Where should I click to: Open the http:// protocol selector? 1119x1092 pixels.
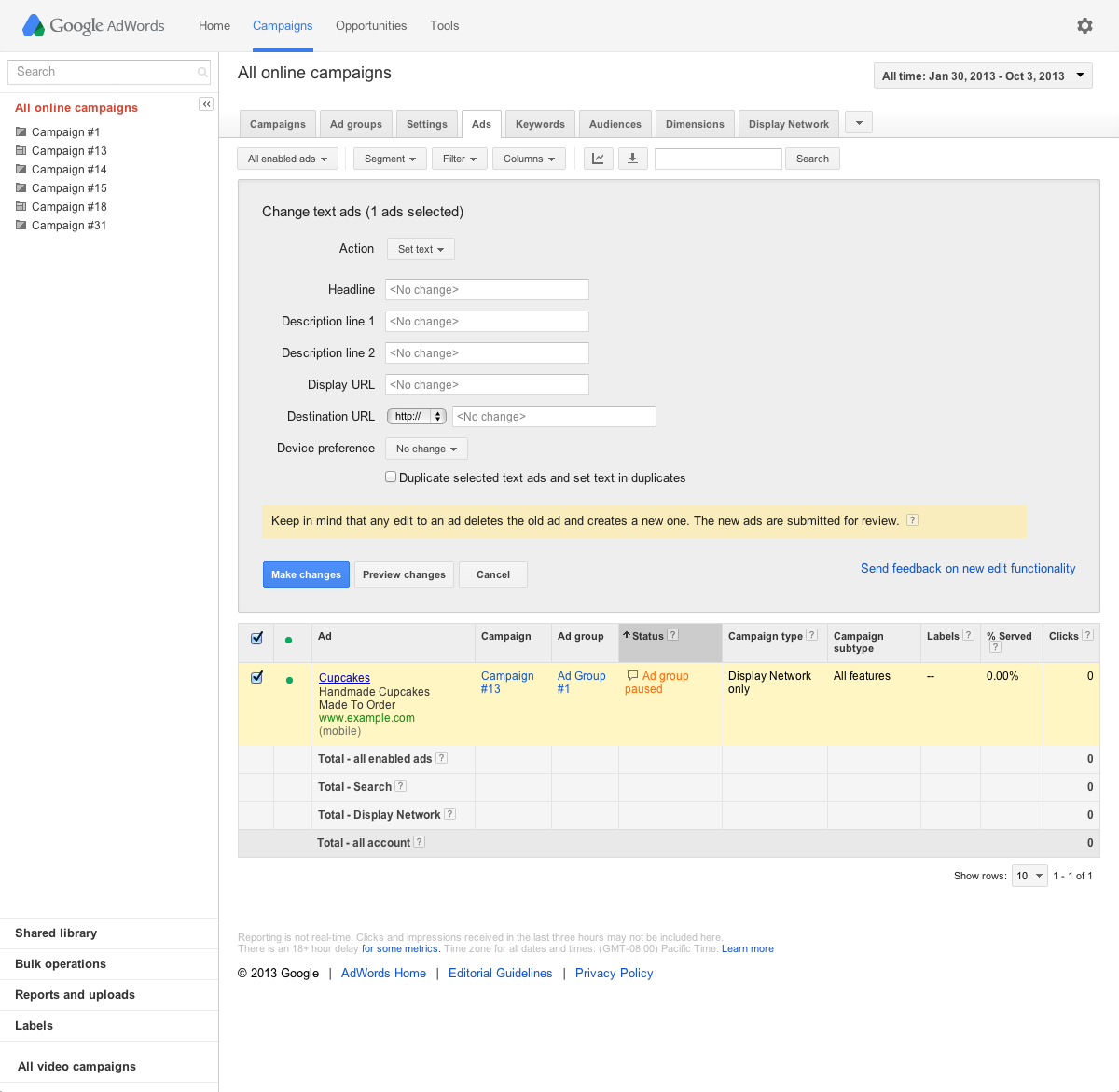tap(417, 416)
